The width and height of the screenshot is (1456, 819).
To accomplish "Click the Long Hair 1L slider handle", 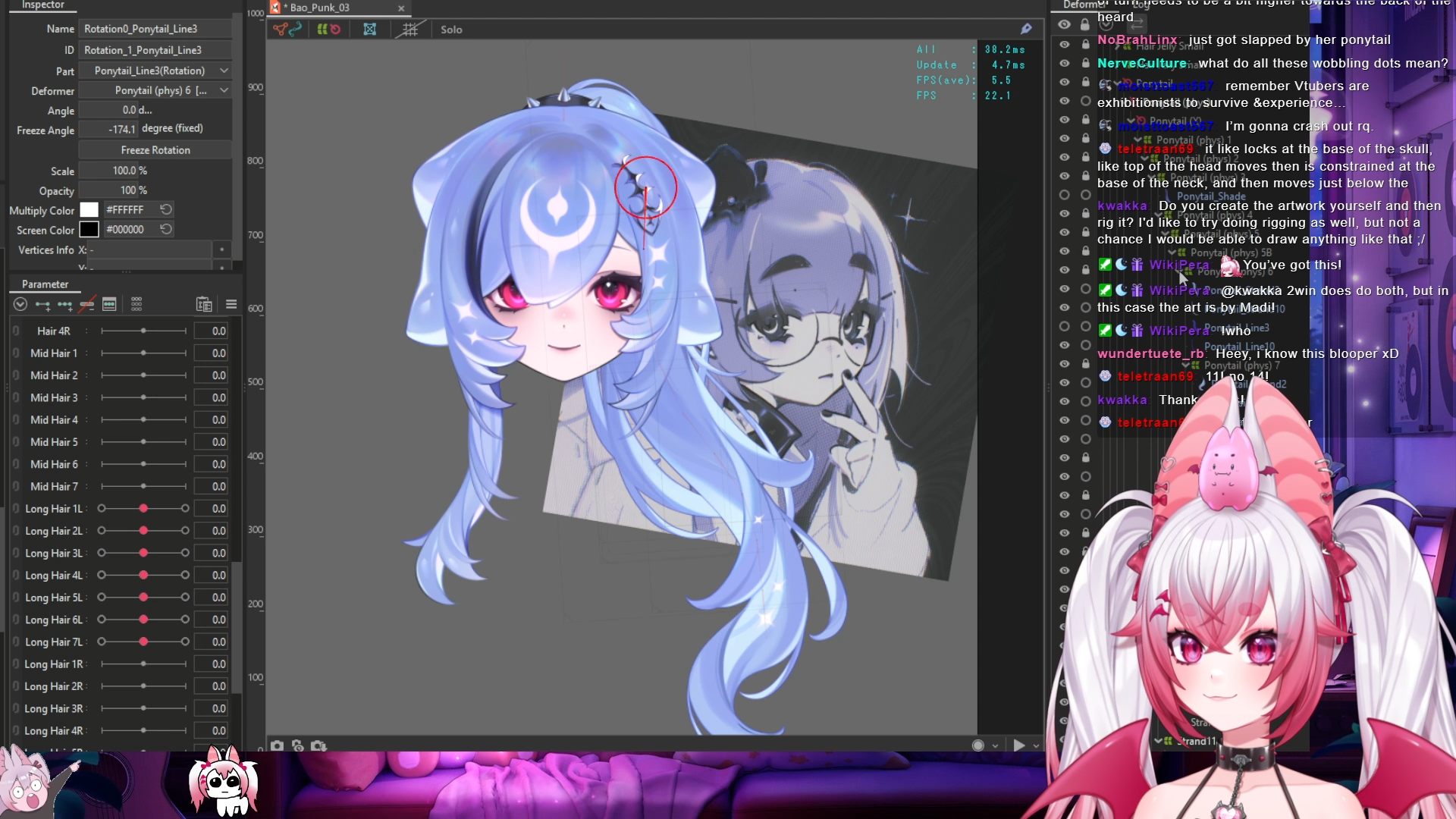I will point(143,509).
